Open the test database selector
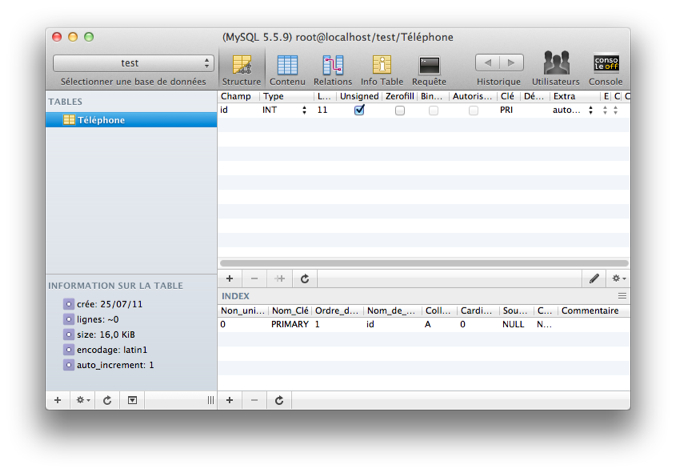The image size is (676, 473). (133, 63)
